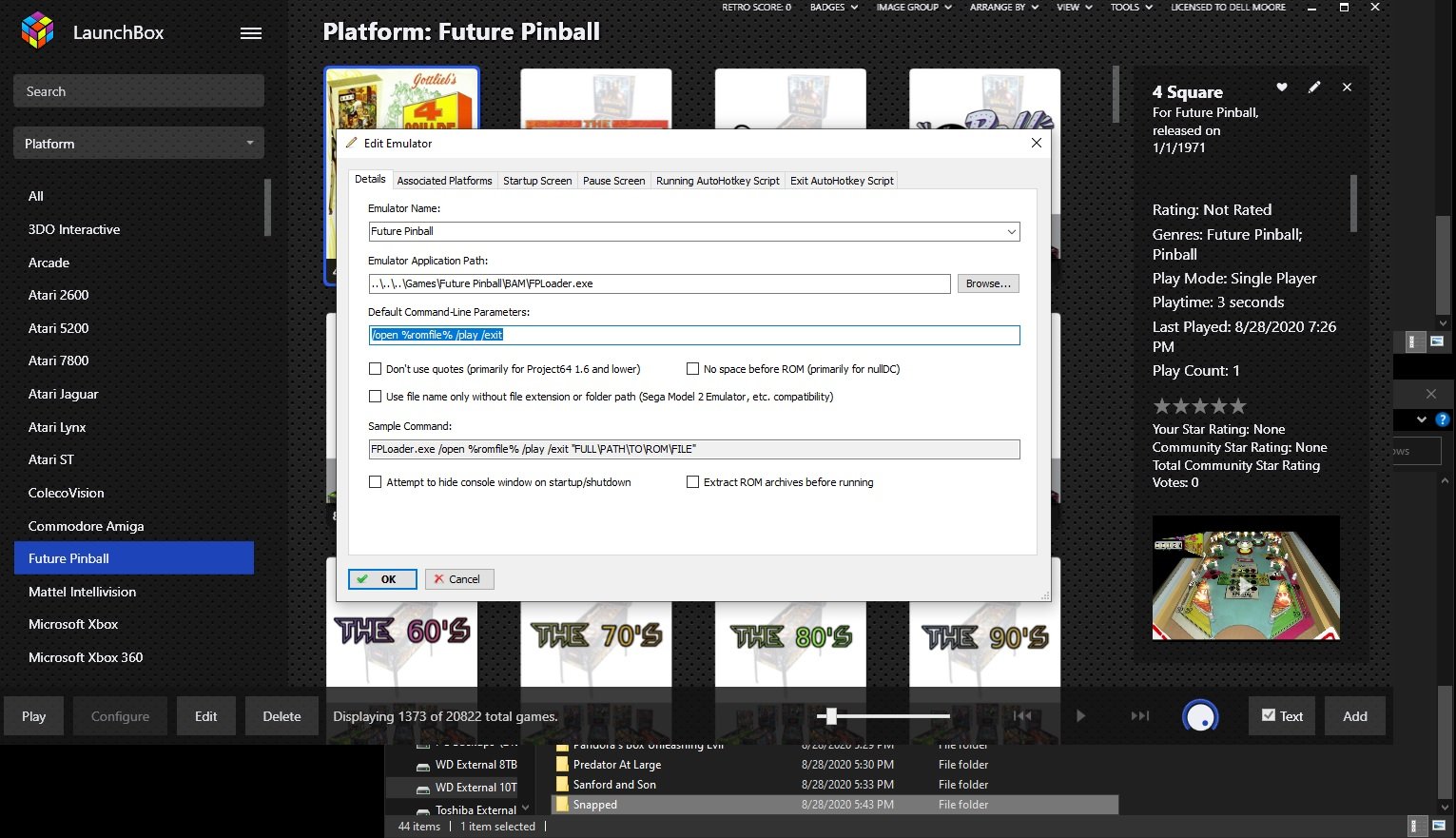Open Running AutoHotkey Script tab
This screenshot has height=838, width=1456.
(717, 181)
